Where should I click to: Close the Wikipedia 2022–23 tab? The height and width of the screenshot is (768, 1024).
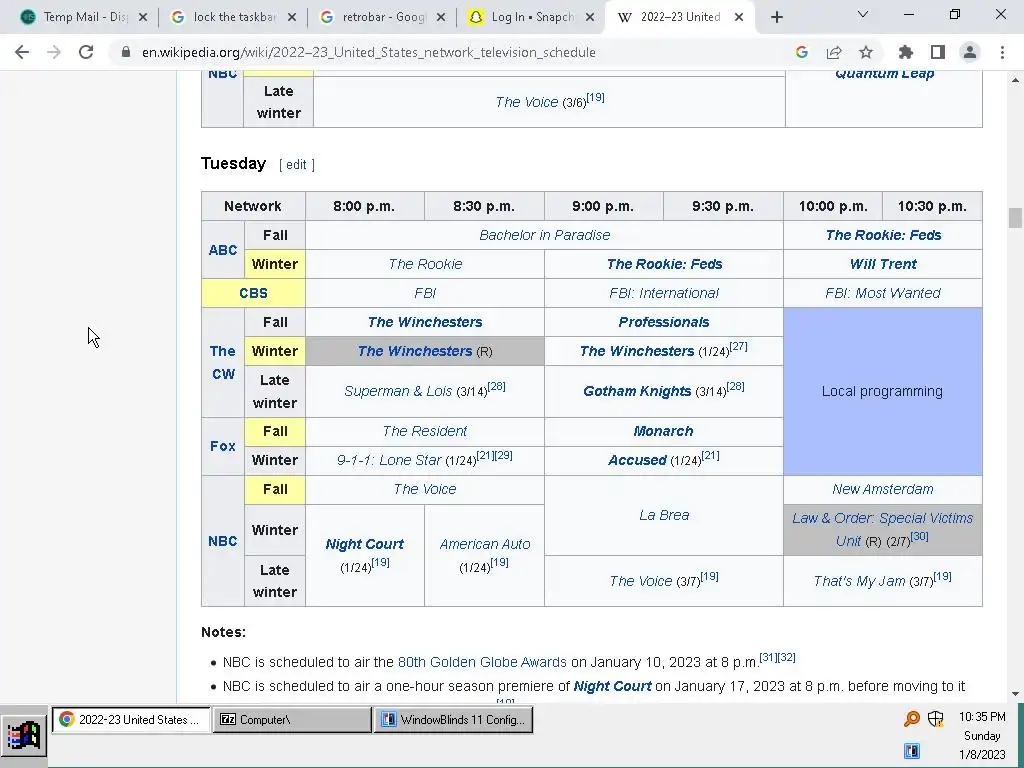click(x=739, y=17)
